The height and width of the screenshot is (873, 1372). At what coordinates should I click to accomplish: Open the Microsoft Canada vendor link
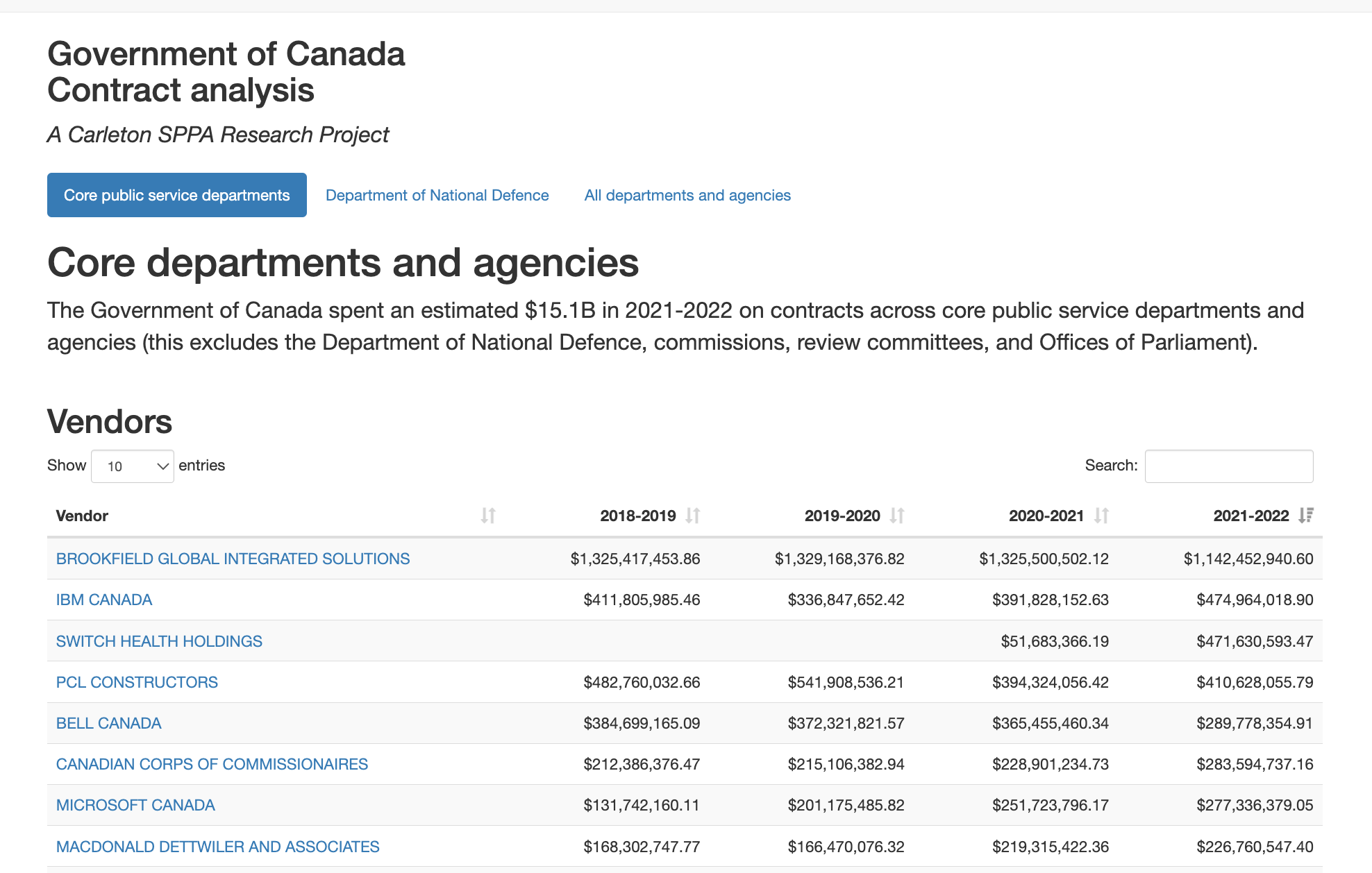135,805
